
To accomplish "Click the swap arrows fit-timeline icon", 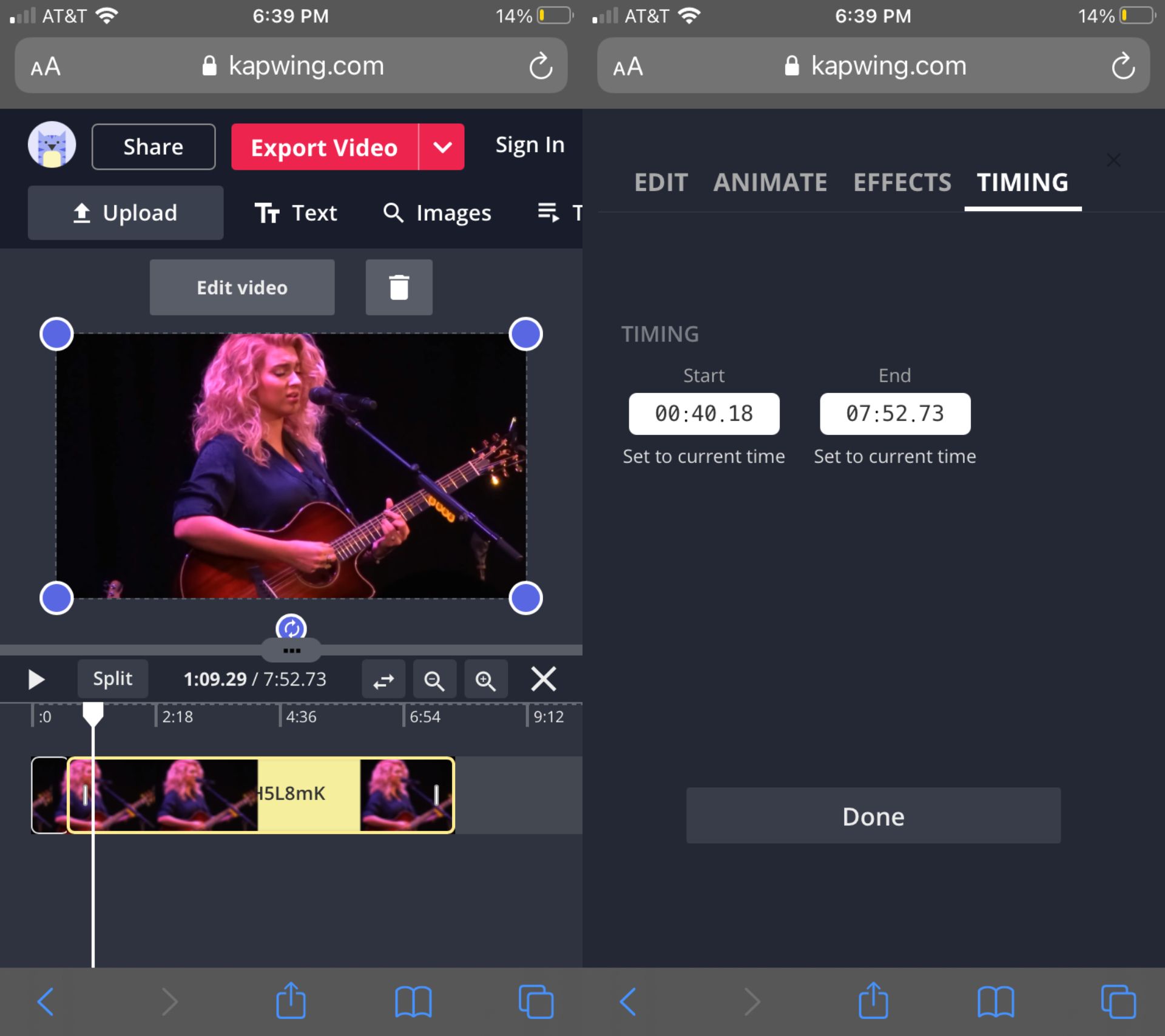I will click(x=383, y=680).
